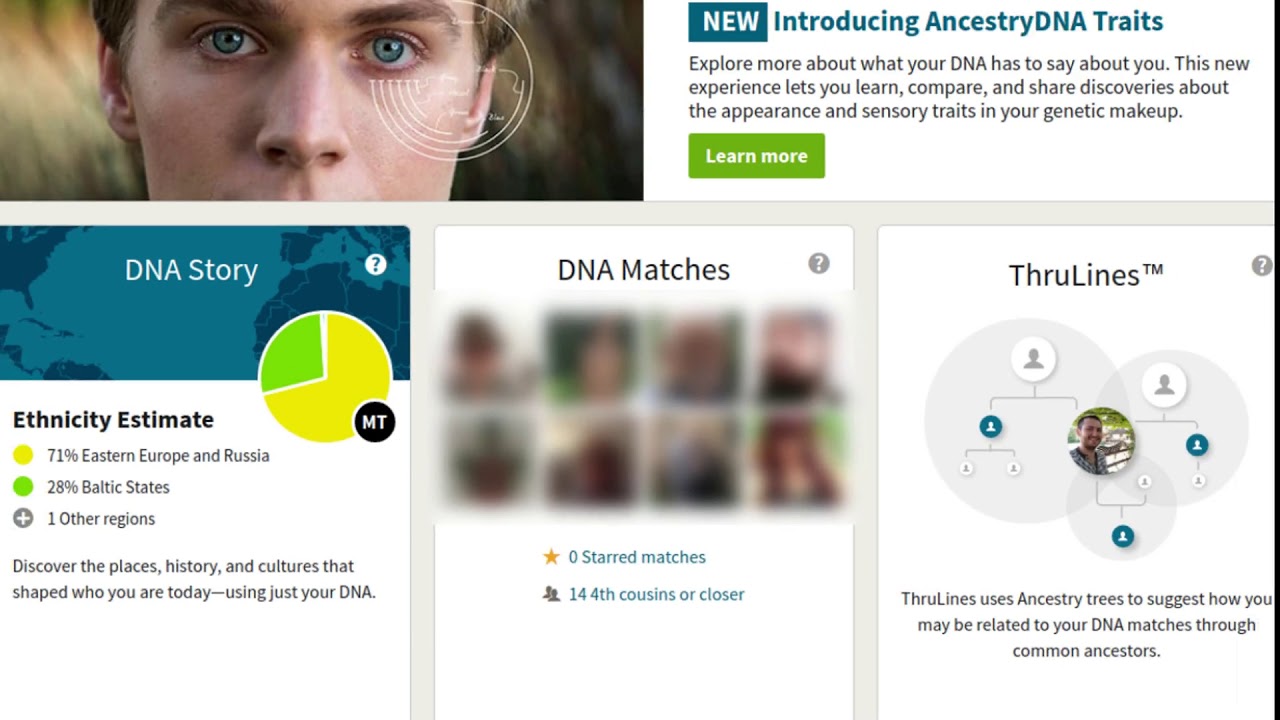Expand the 1 Other regions plus icon

point(23,518)
